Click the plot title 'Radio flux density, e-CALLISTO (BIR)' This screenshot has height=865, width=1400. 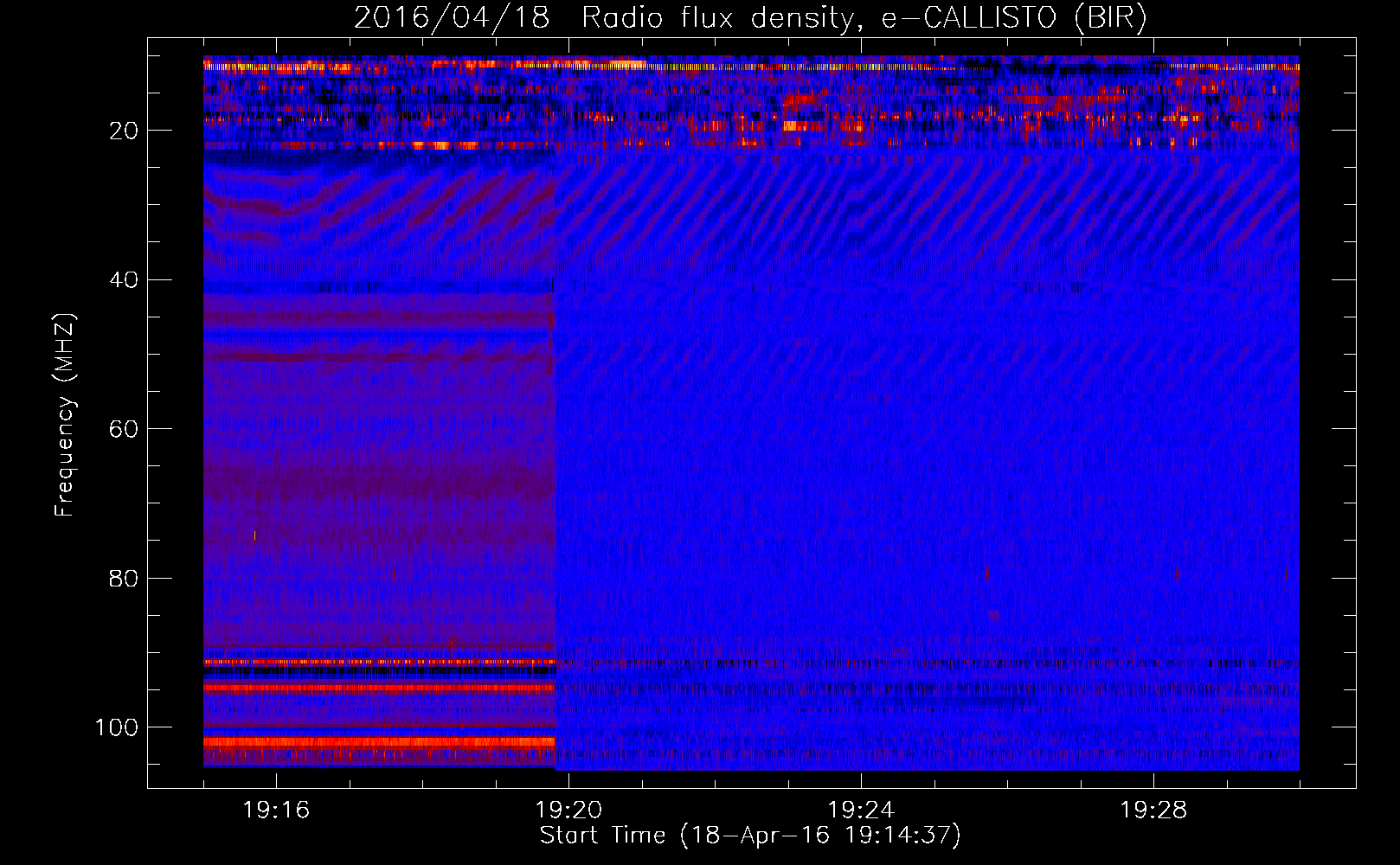point(864,18)
